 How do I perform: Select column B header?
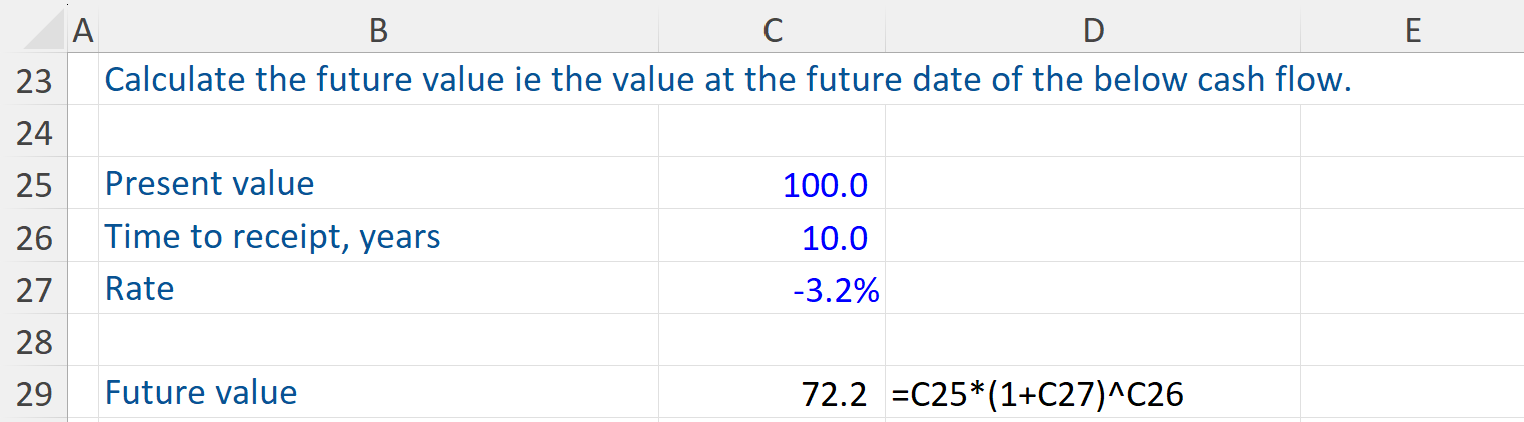378,32
